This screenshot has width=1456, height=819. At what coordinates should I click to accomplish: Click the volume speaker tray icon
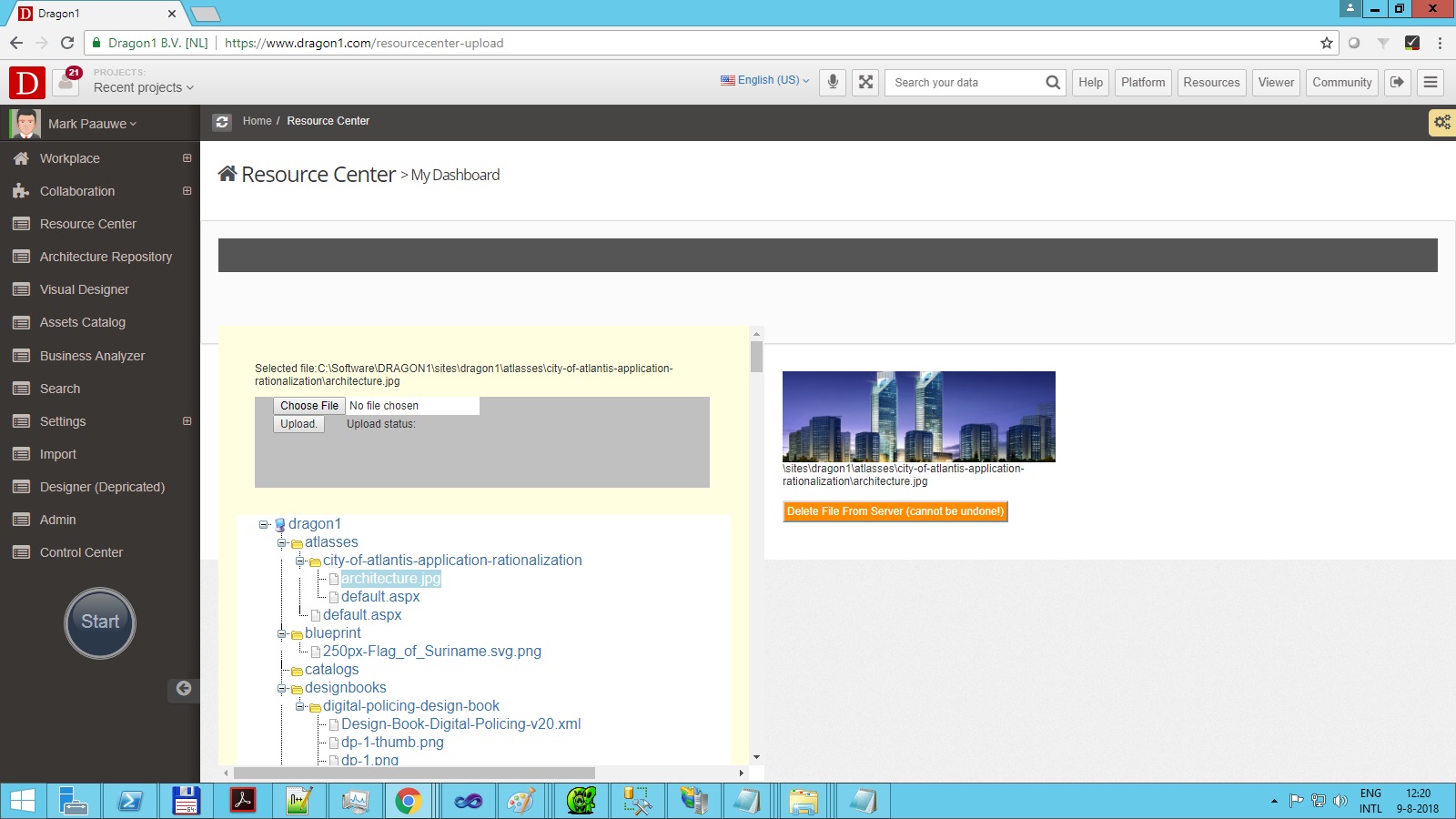1340,801
